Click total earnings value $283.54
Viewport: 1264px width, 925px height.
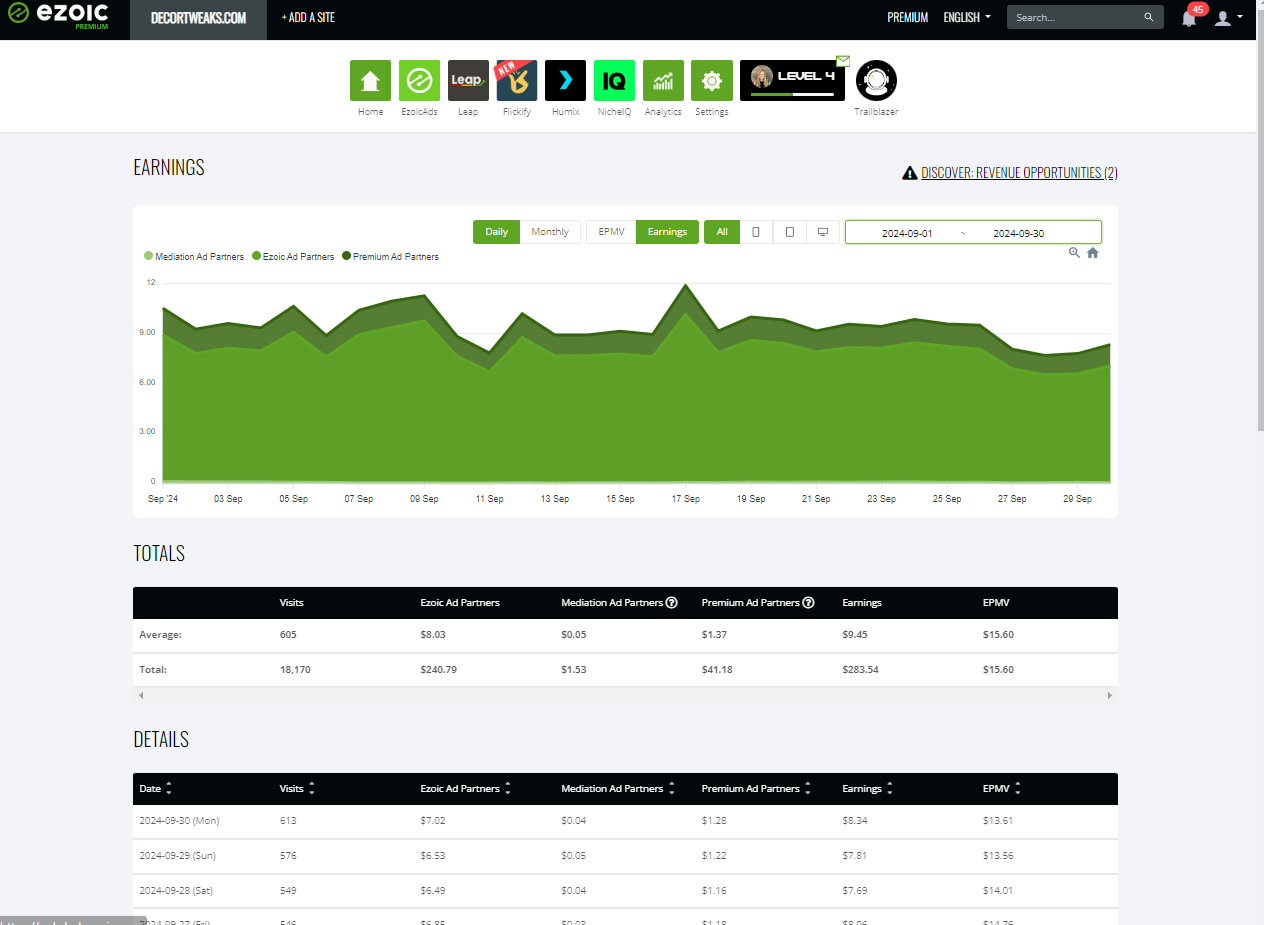[x=861, y=670]
